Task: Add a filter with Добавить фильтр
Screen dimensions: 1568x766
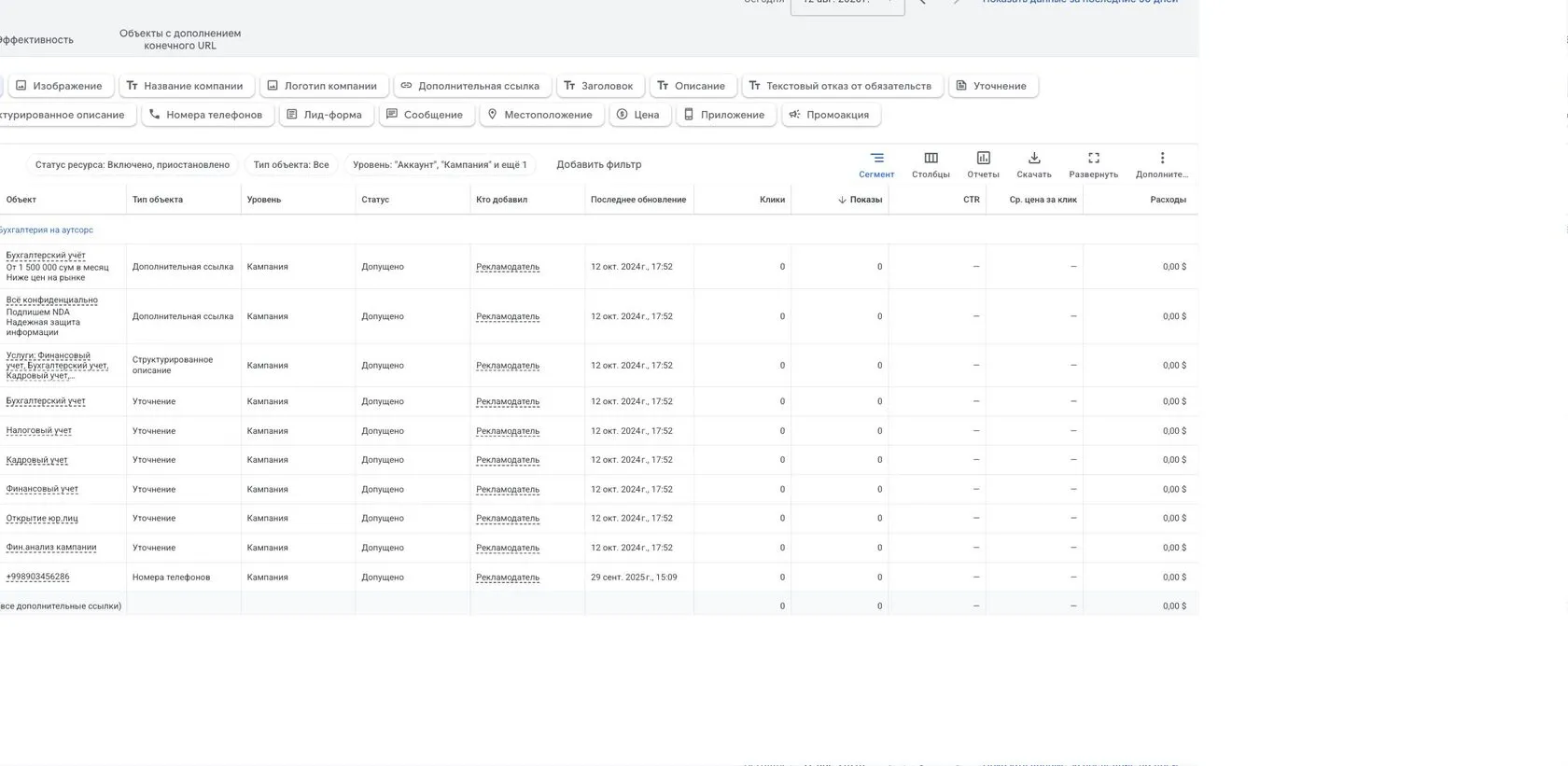Action: (x=599, y=165)
